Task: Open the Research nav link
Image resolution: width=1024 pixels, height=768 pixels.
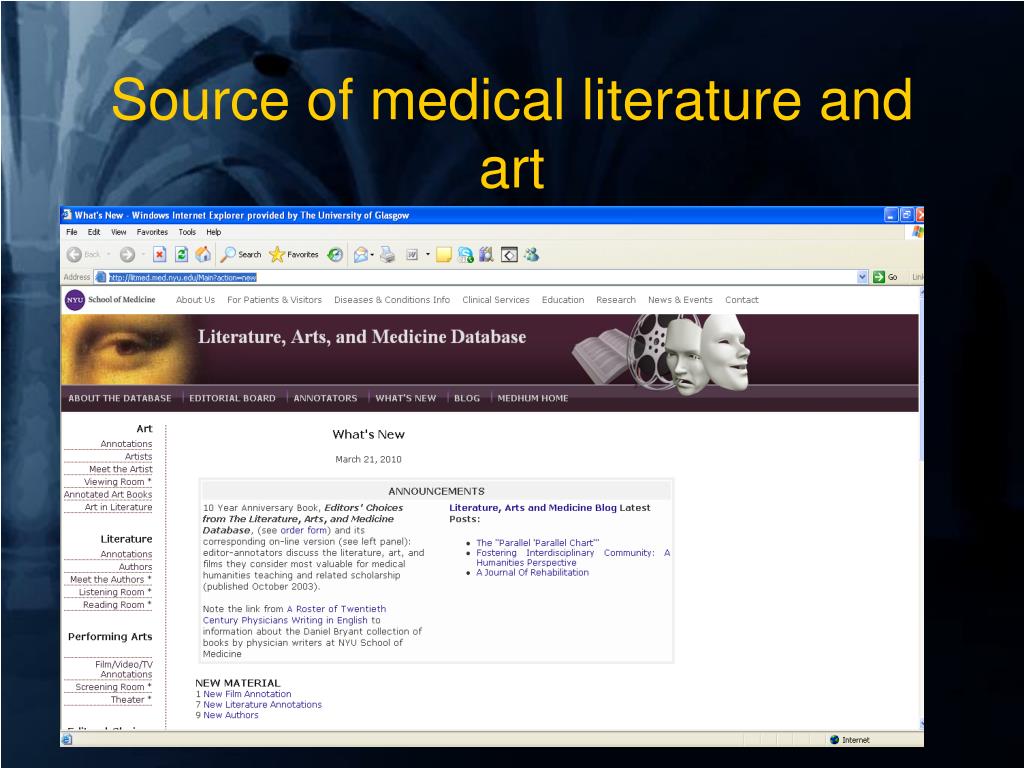Action: click(x=616, y=300)
